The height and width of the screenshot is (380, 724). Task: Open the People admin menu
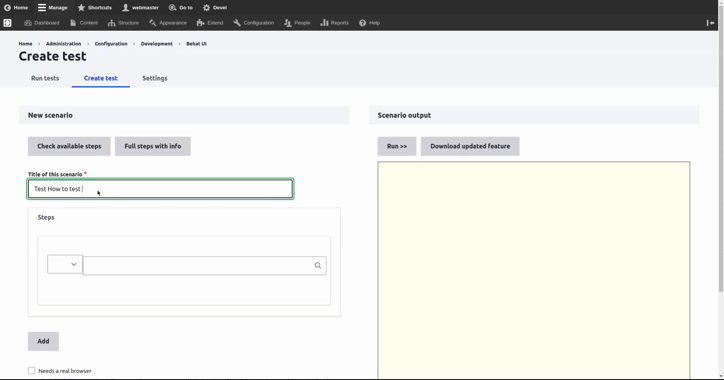(x=297, y=23)
